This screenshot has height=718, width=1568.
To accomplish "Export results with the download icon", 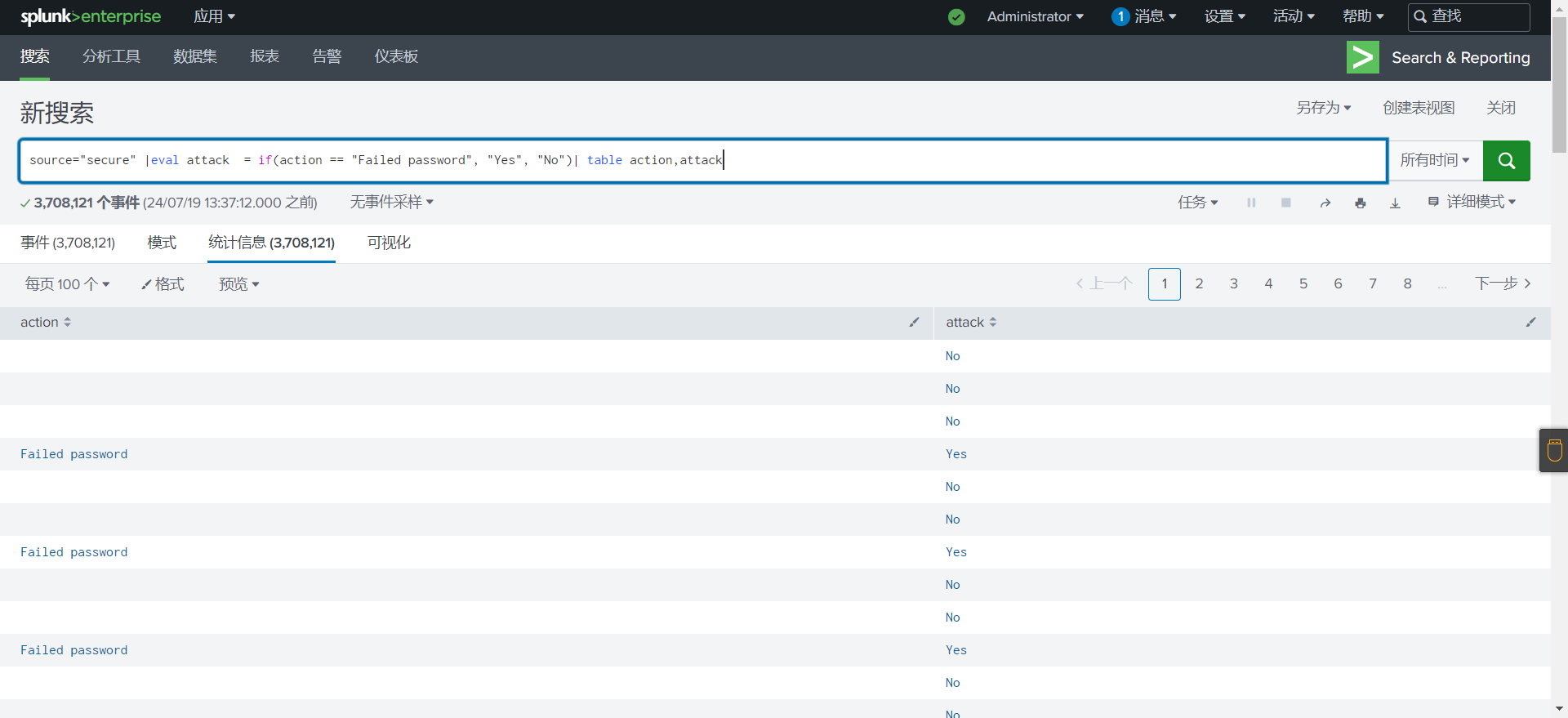I will (x=1395, y=203).
